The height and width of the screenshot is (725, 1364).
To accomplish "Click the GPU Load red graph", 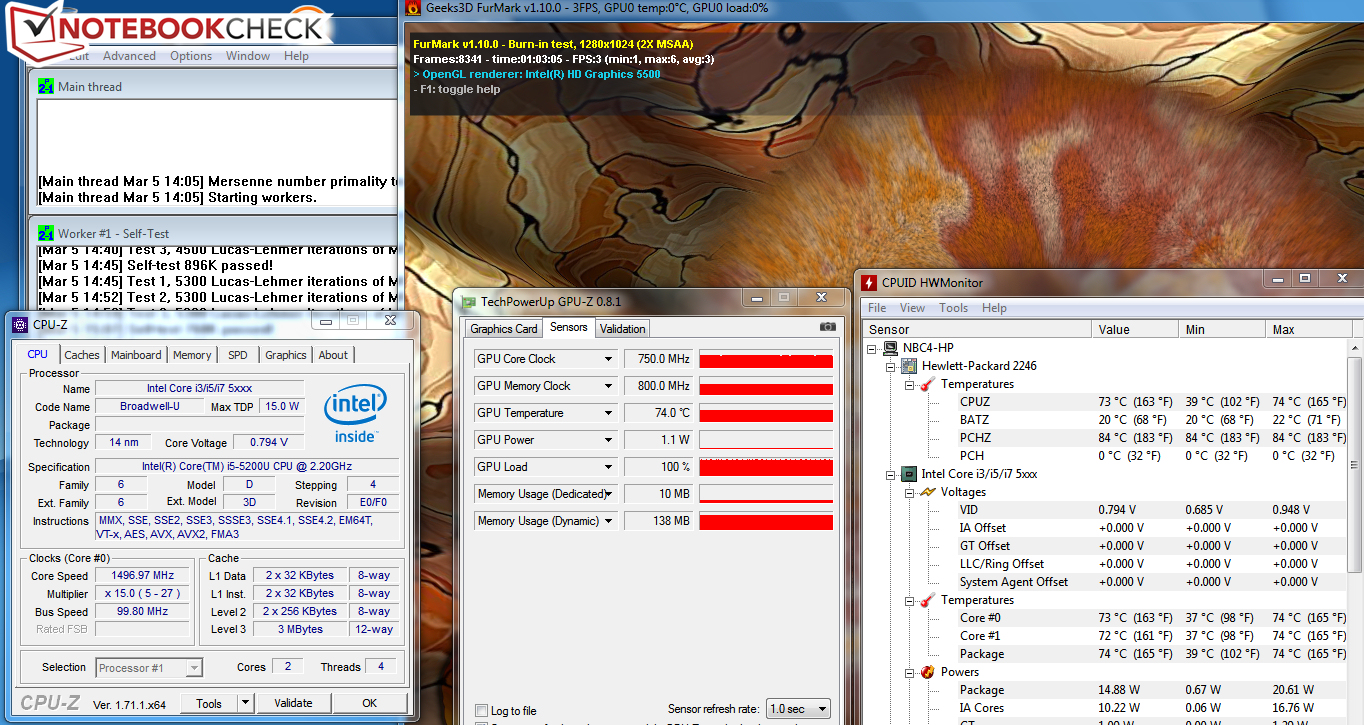I will [766, 467].
